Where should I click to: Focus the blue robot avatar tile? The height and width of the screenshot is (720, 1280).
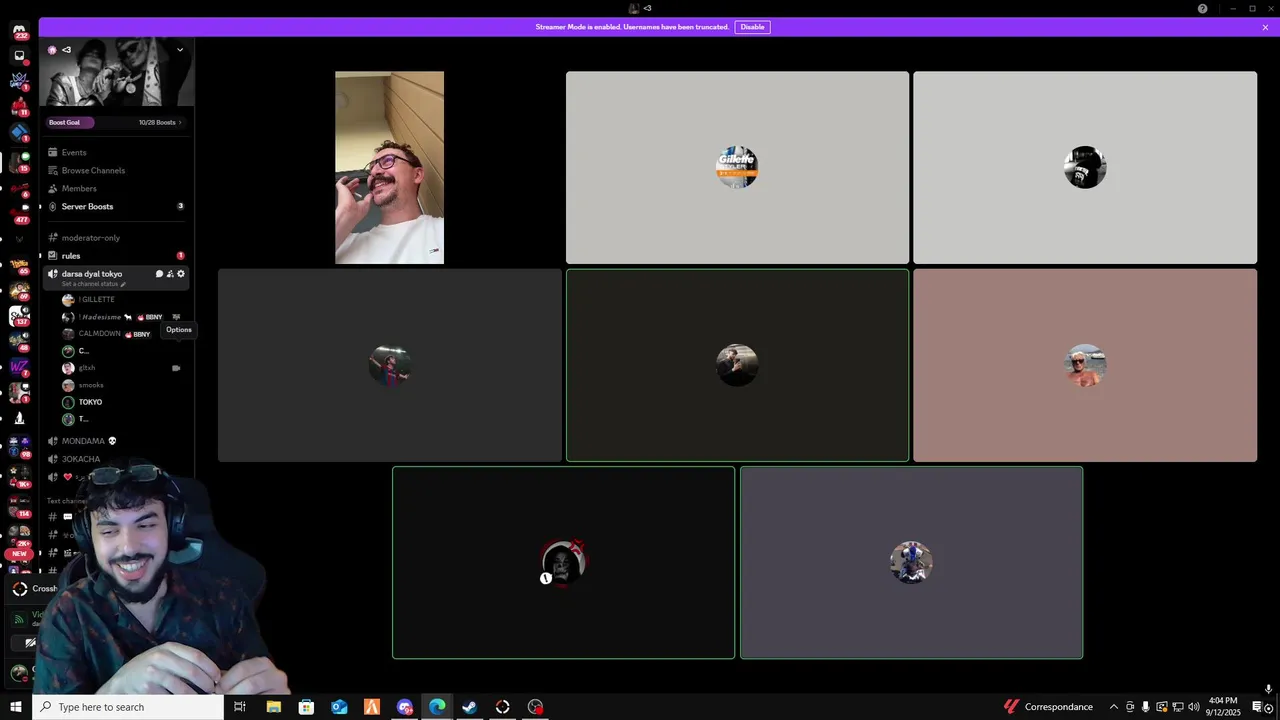pos(911,562)
